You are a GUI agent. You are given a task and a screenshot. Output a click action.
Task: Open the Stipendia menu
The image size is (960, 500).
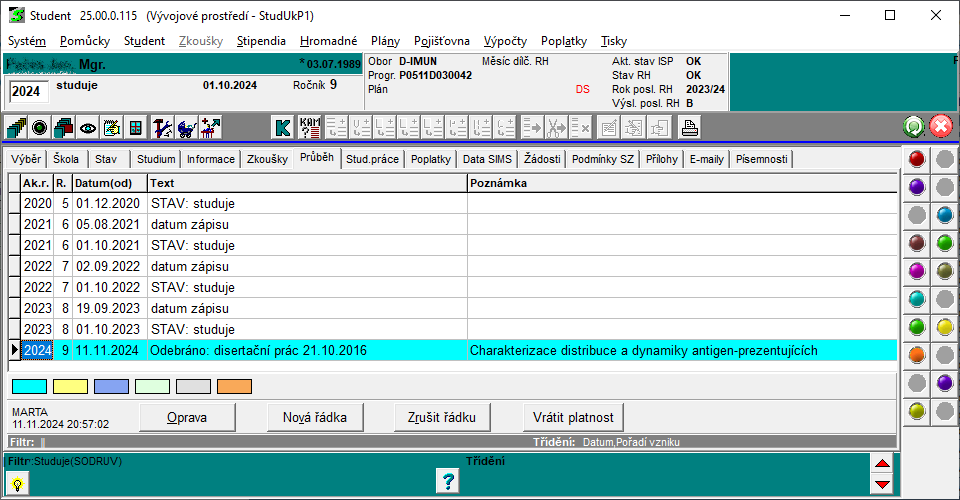[x=261, y=41]
